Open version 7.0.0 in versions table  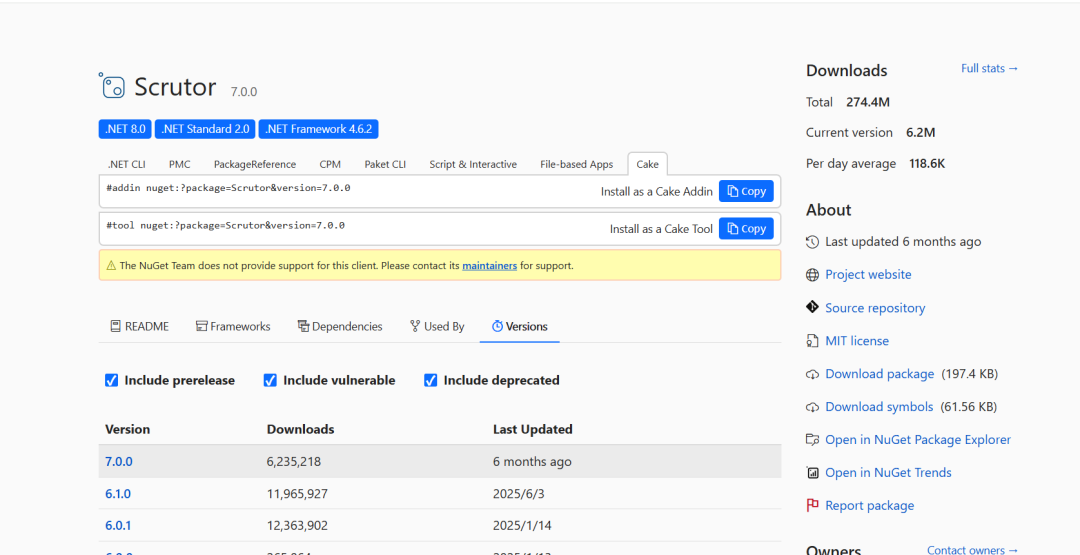pos(118,461)
